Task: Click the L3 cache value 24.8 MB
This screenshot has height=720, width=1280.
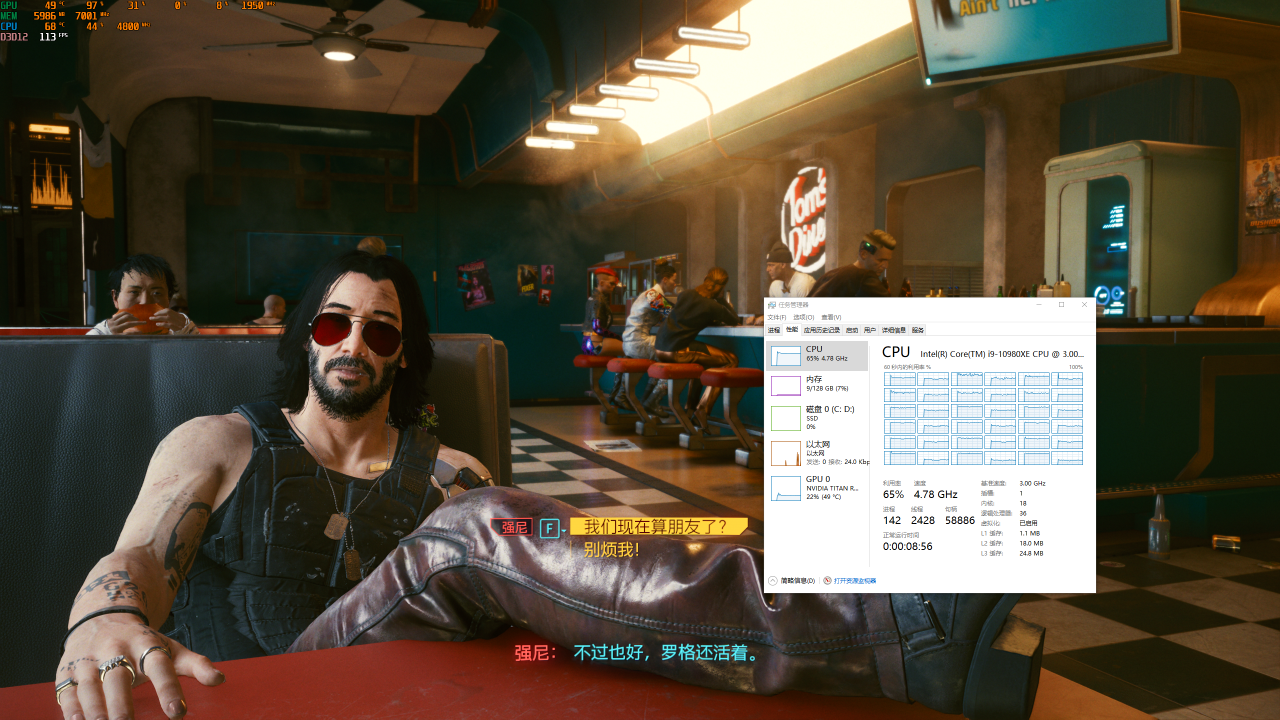Action: 1031,553
